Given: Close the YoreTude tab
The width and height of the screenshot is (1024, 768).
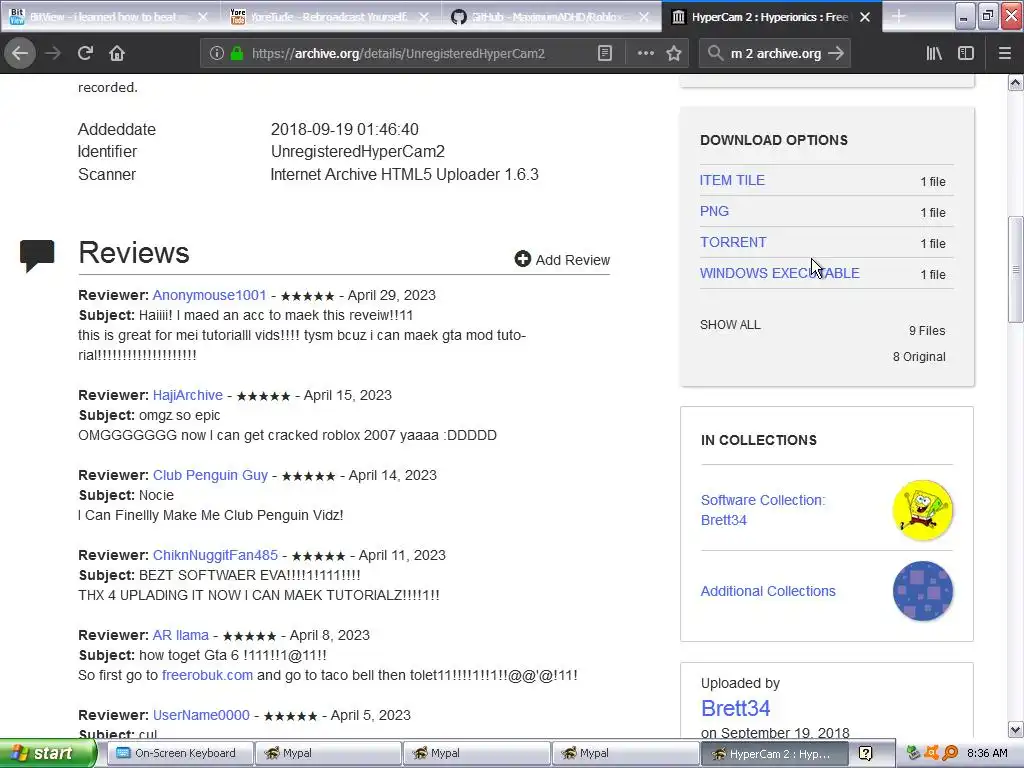Looking at the screenshot, I should (424, 17).
